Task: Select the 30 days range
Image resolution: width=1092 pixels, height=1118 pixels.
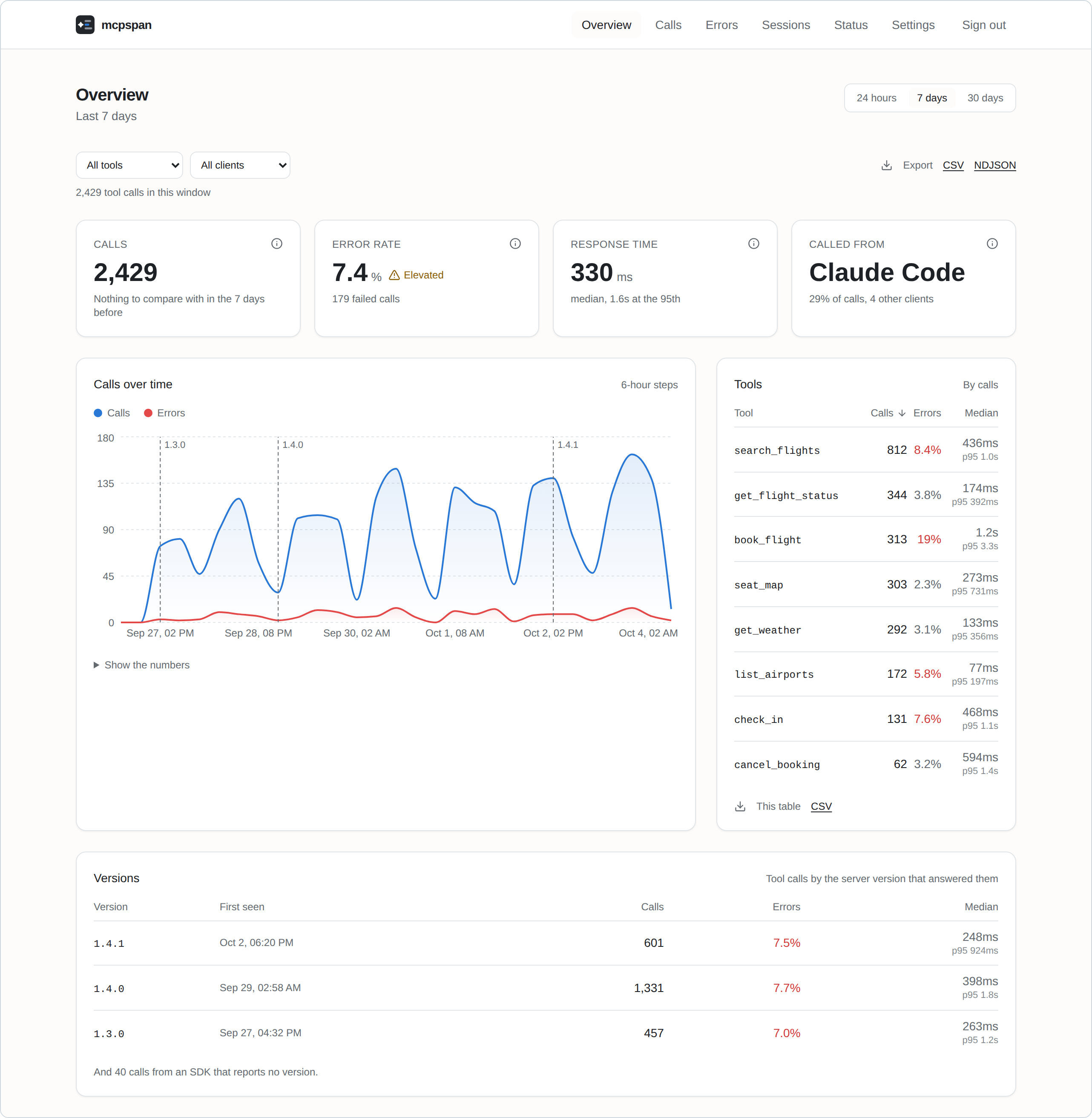Action: (x=986, y=98)
